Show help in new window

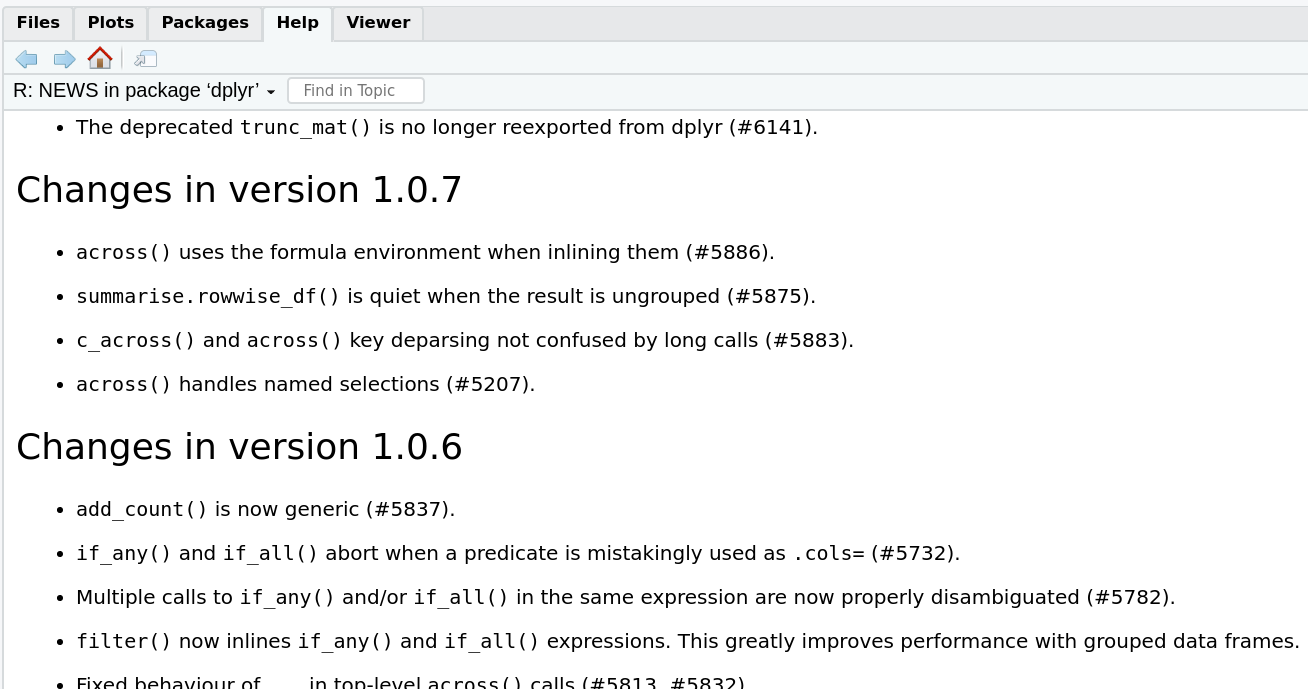(146, 59)
